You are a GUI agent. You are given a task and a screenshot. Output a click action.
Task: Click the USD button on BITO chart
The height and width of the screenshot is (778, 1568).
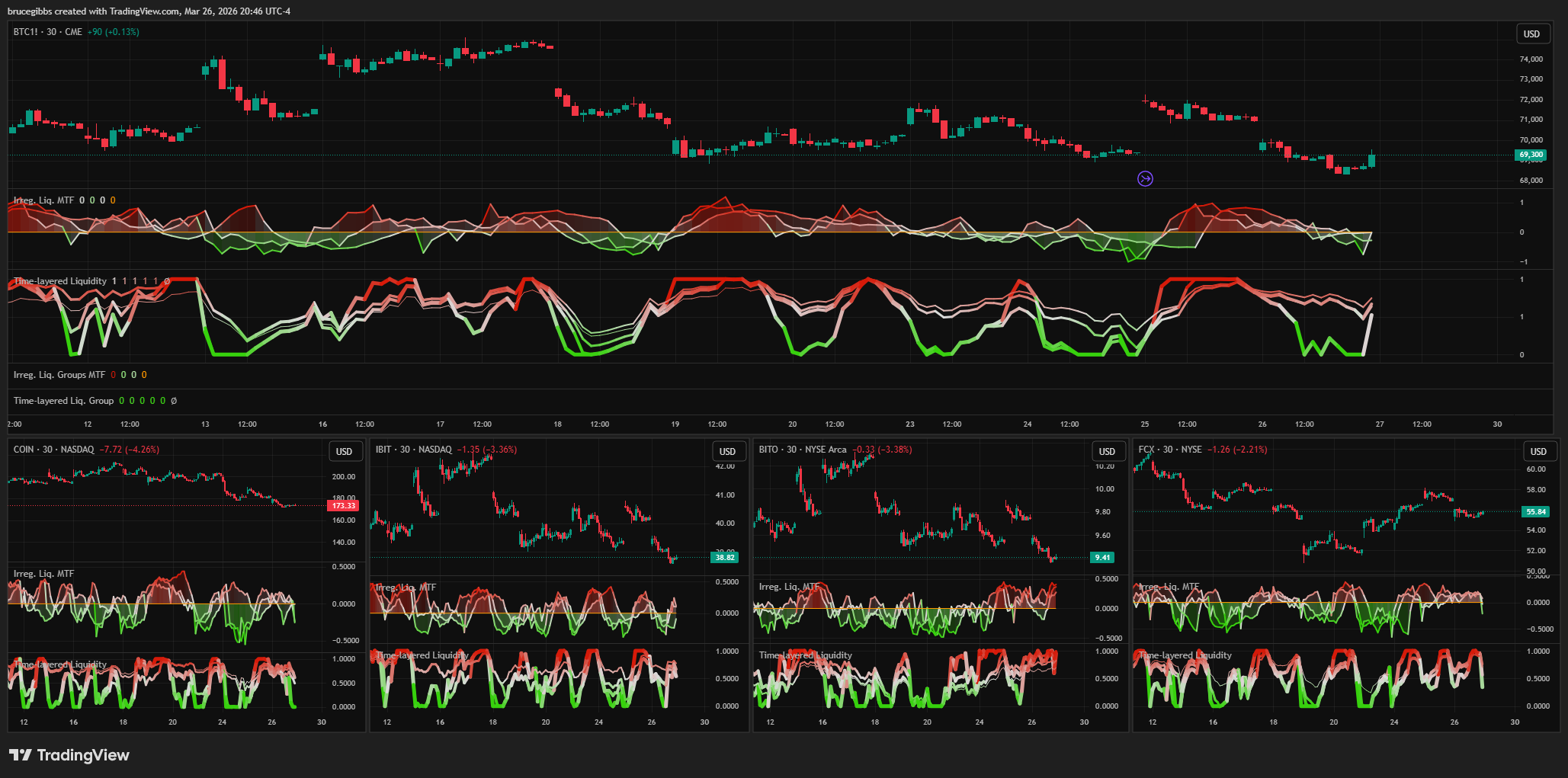click(1107, 452)
